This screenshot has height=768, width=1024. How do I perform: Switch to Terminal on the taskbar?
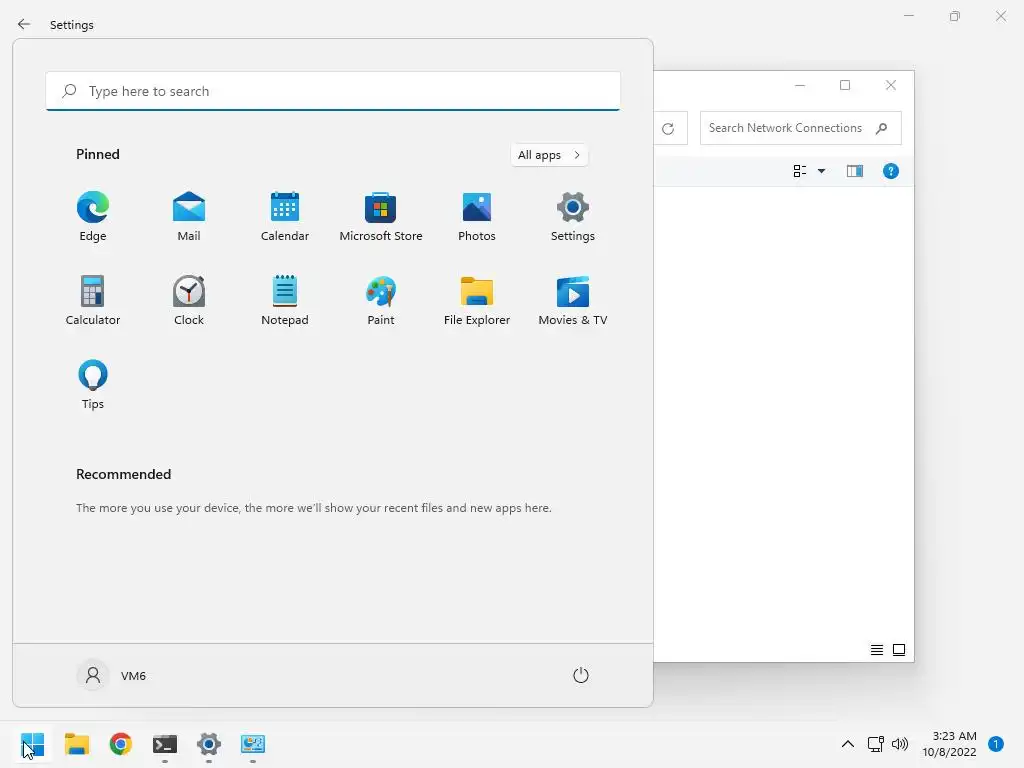click(x=165, y=744)
